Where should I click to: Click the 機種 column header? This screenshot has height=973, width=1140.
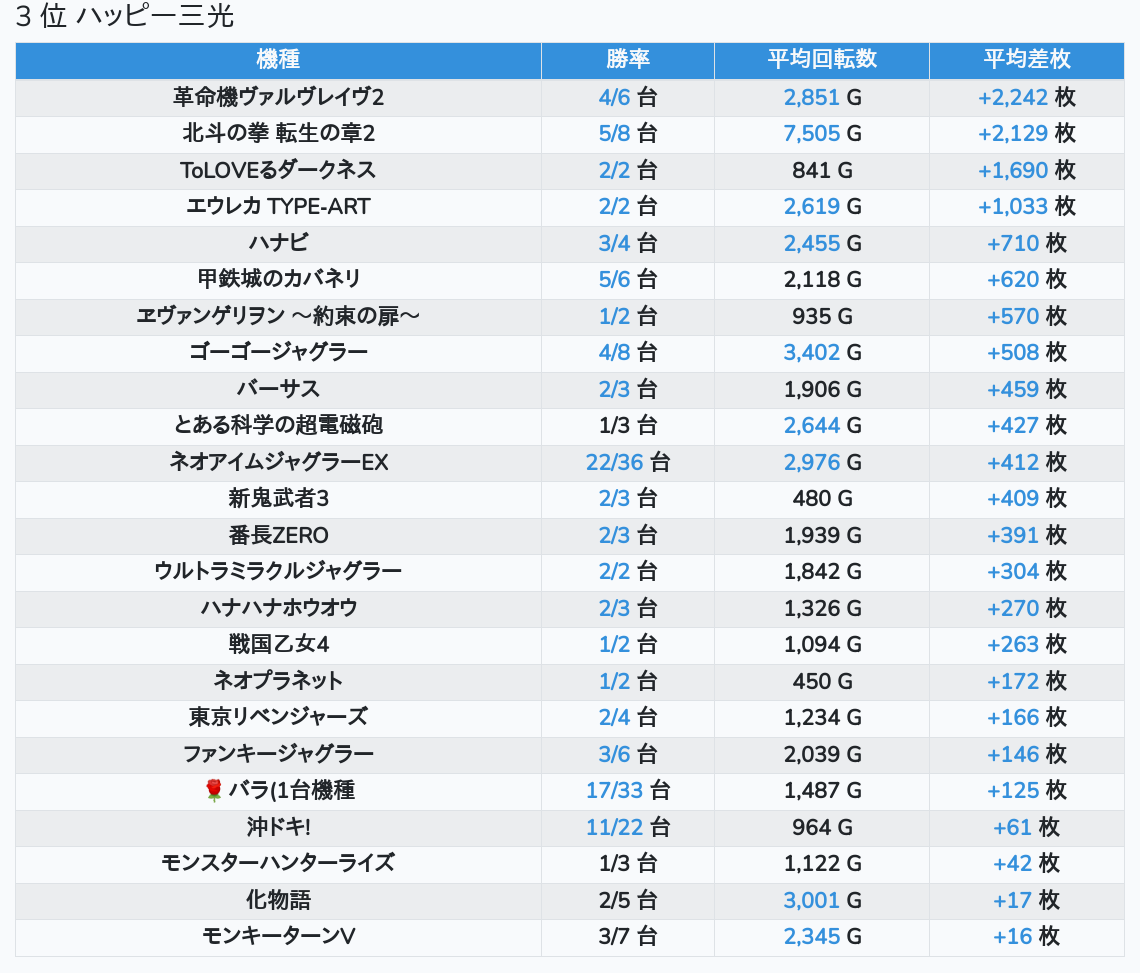coord(278,59)
